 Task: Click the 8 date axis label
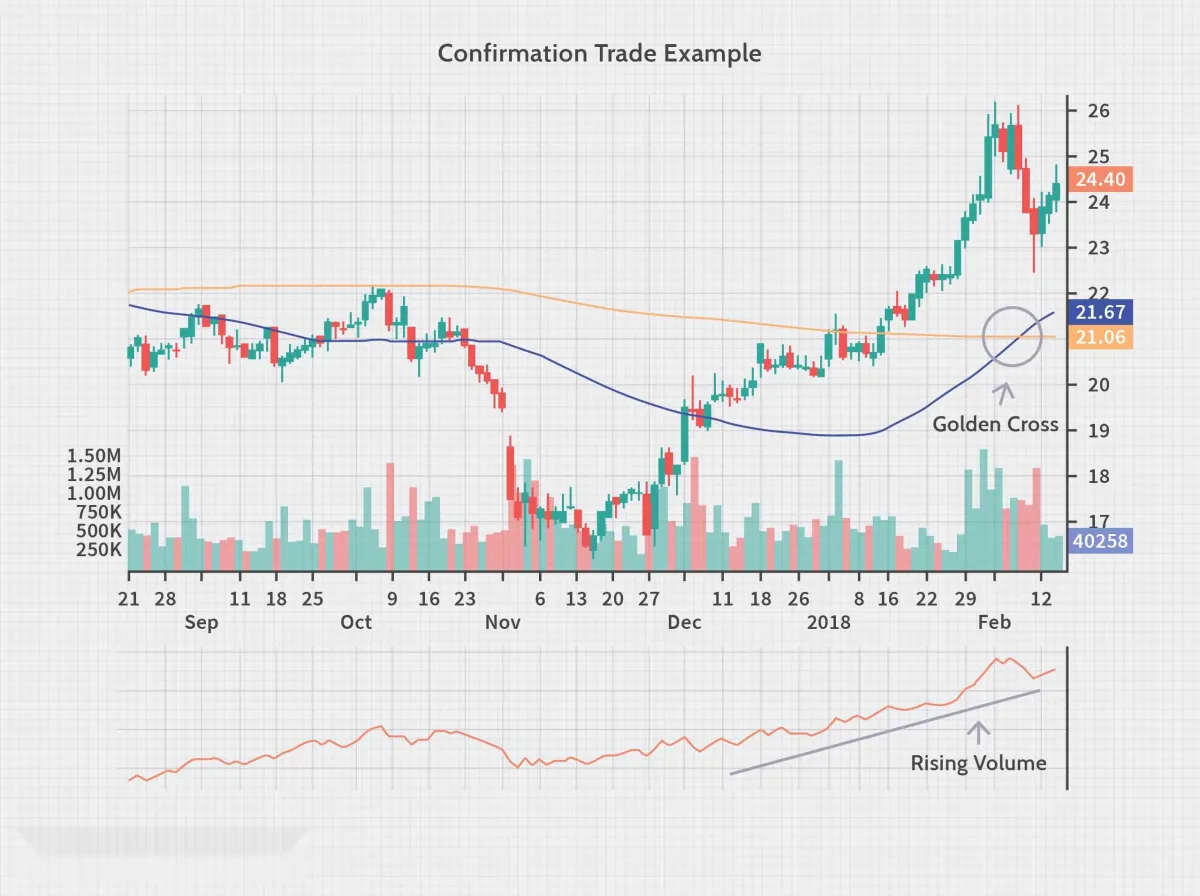[x=858, y=599]
